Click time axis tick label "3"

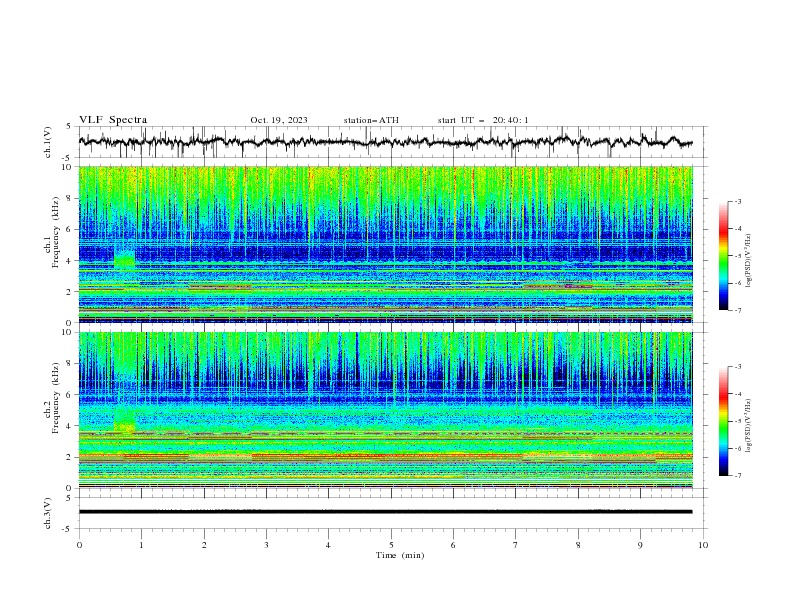tap(266, 545)
